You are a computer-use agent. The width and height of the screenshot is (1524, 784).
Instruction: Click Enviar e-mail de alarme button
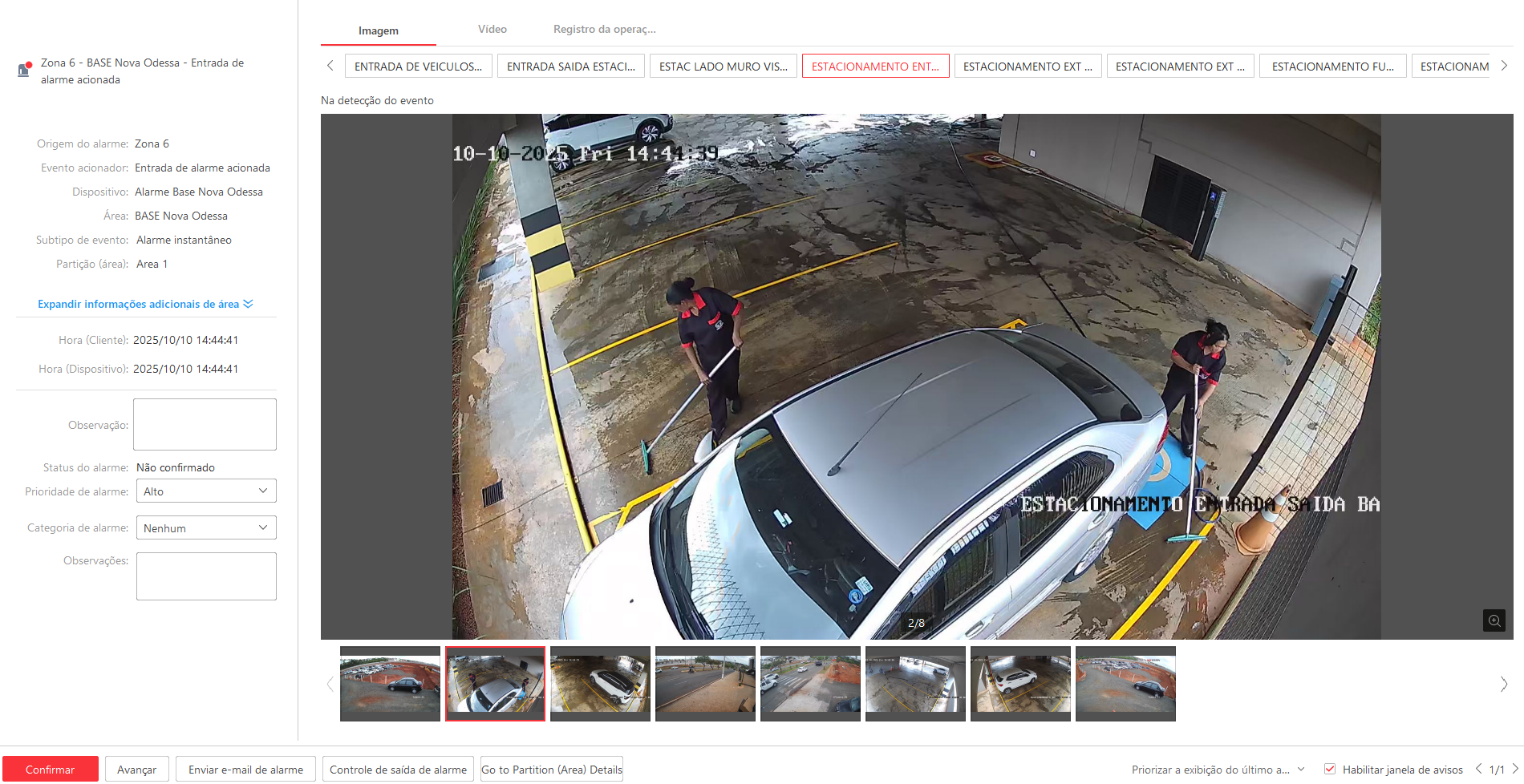point(245,770)
